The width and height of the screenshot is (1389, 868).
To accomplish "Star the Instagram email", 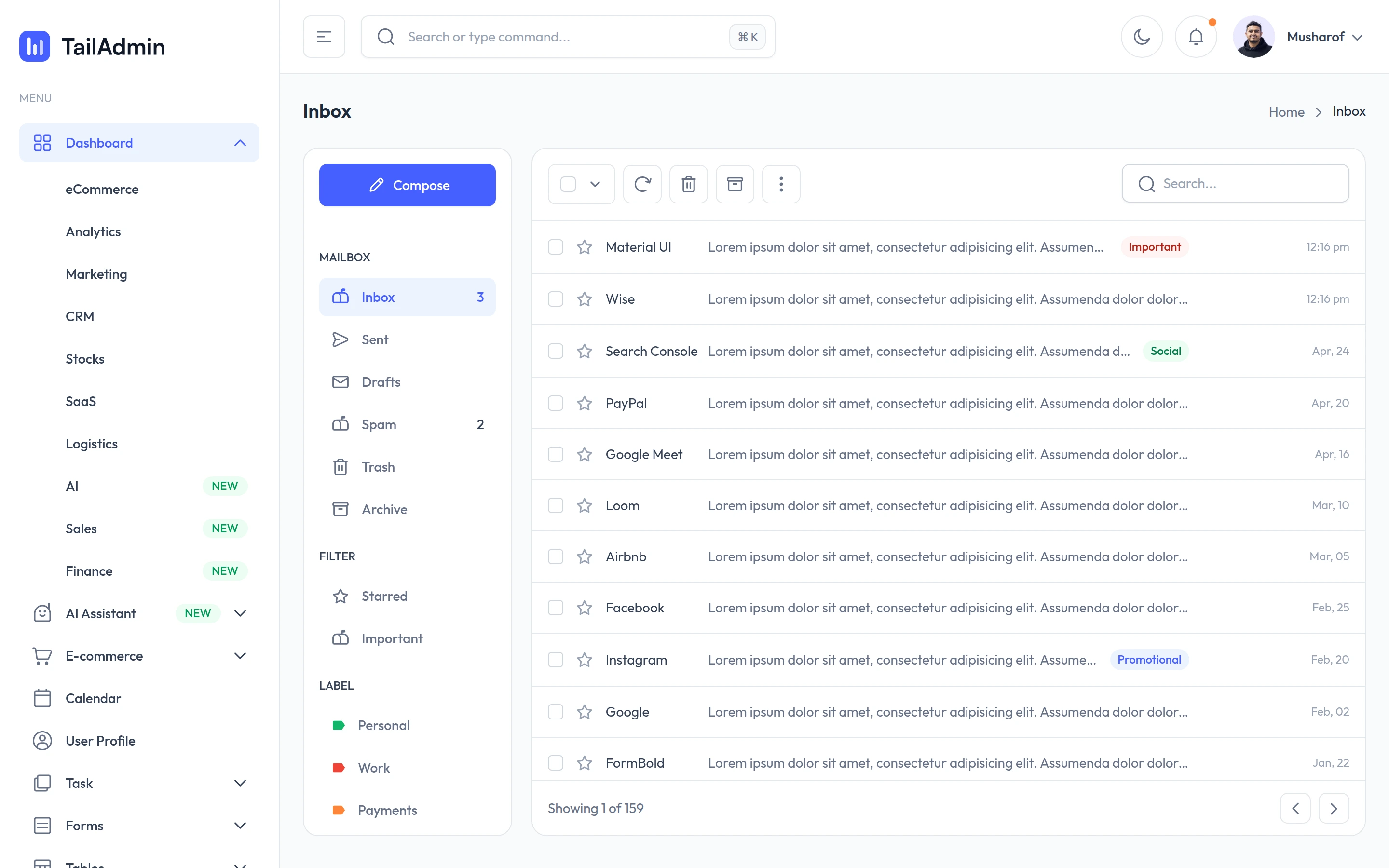I will tap(585, 660).
